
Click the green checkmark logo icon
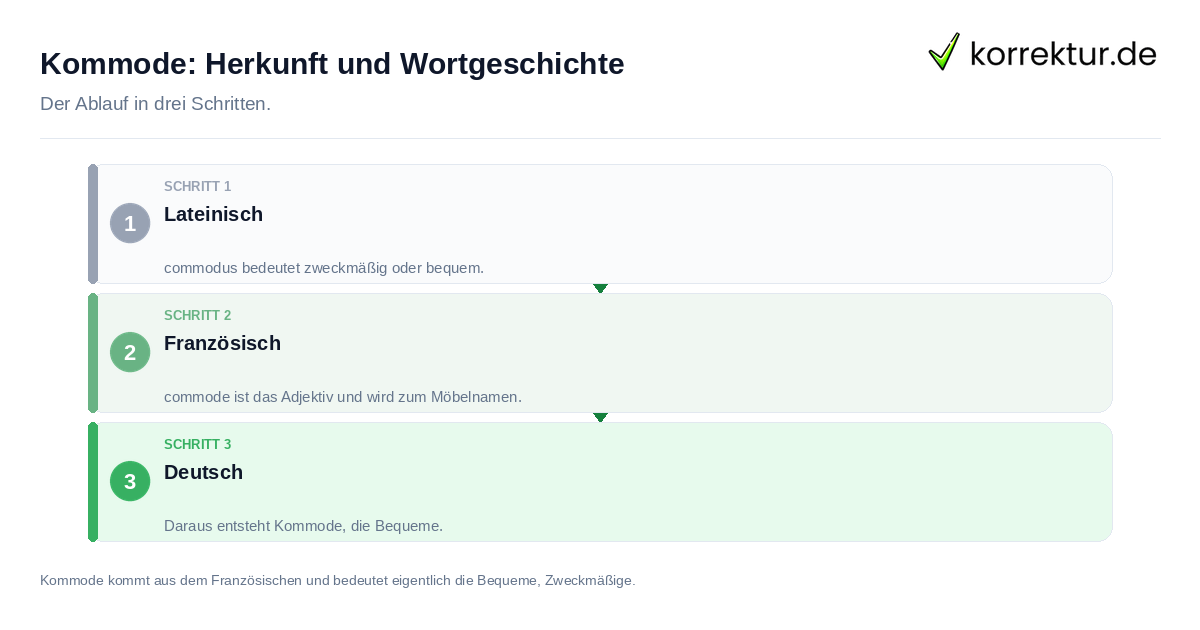pyautogui.click(x=944, y=52)
